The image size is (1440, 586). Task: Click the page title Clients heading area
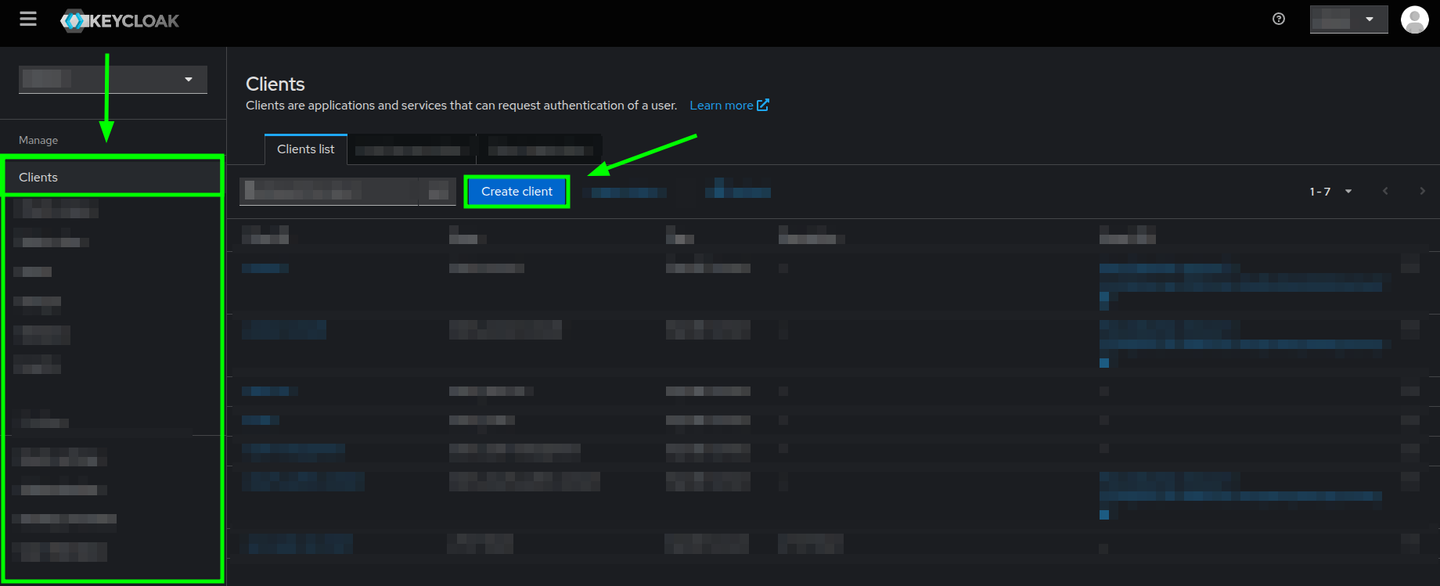click(x=274, y=84)
